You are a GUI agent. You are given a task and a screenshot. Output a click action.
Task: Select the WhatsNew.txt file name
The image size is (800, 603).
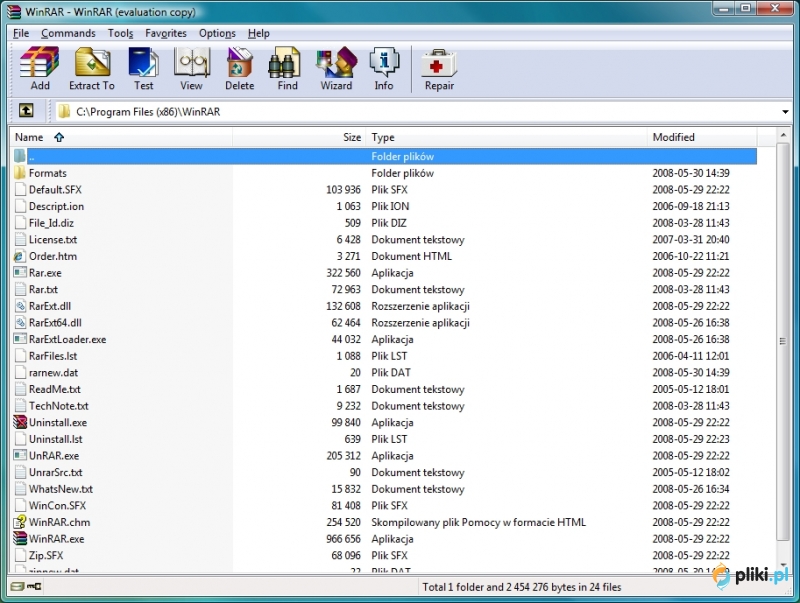point(61,489)
